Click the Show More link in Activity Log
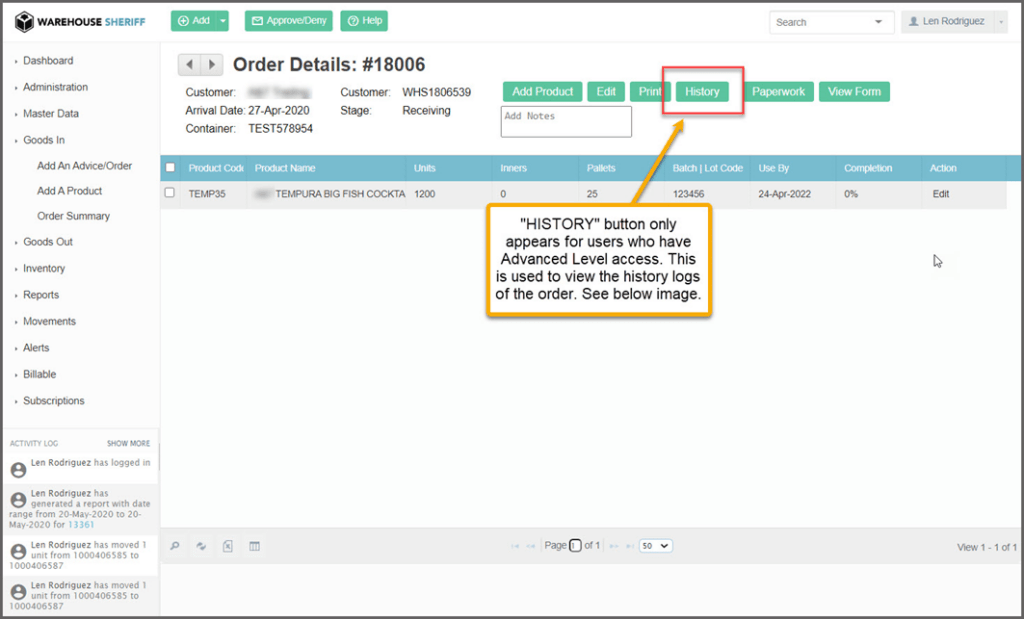Viewport: 1024px width, 619px height. pyautogui.click(x=128, y=443)
